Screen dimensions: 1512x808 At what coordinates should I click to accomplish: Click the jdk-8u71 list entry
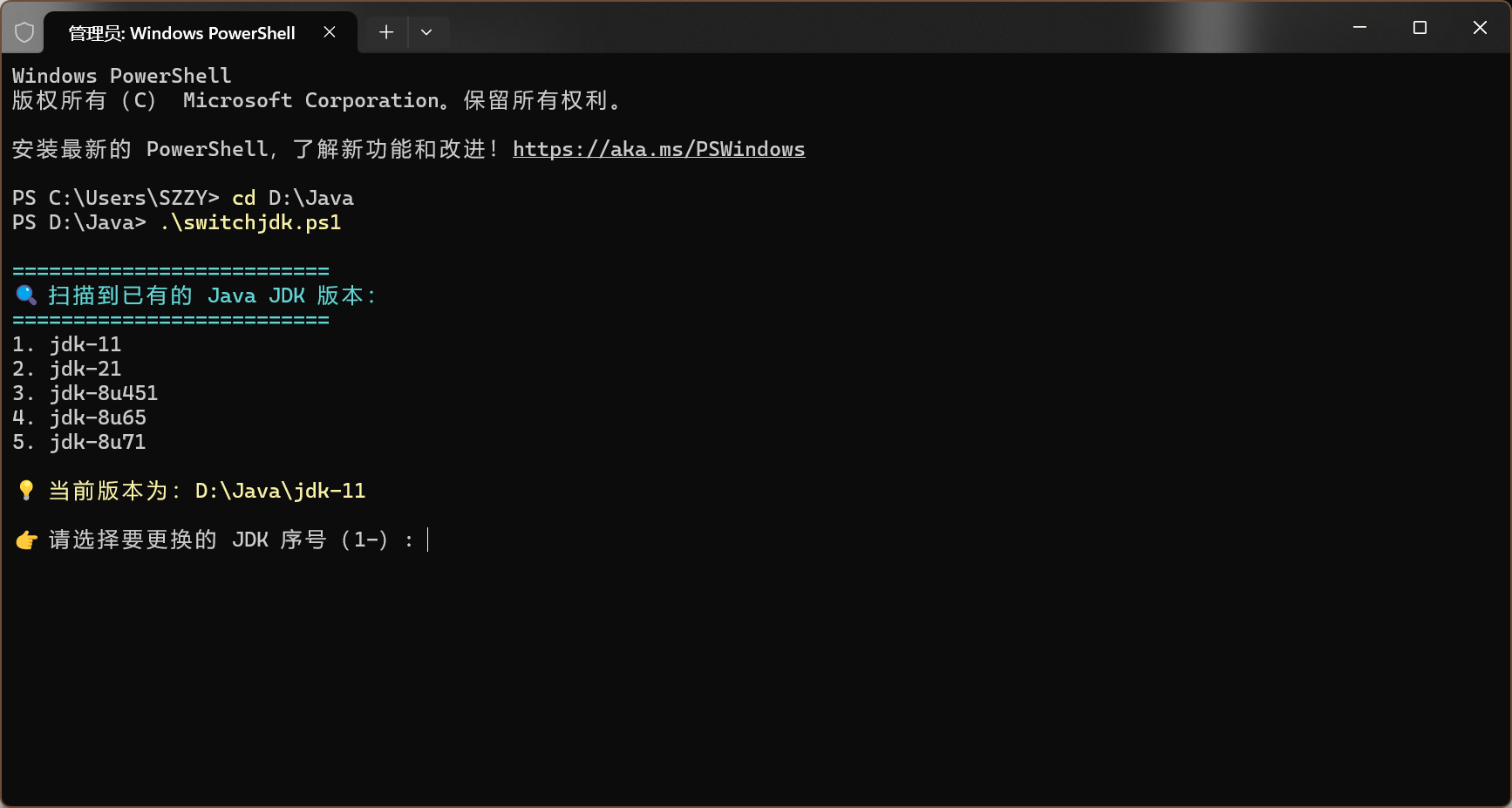pos(97,441)
